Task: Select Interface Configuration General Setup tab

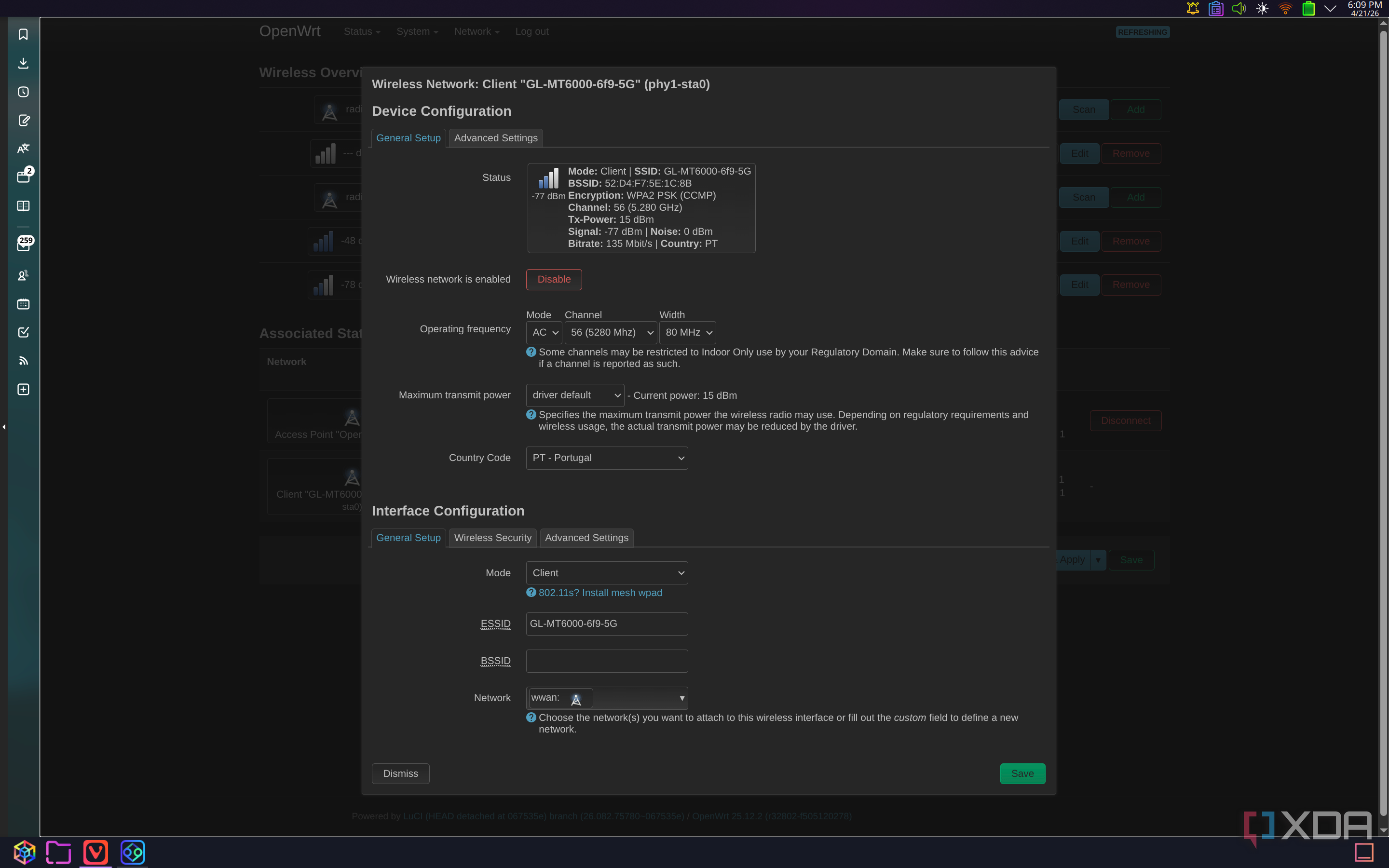Action: pos(408,538)
